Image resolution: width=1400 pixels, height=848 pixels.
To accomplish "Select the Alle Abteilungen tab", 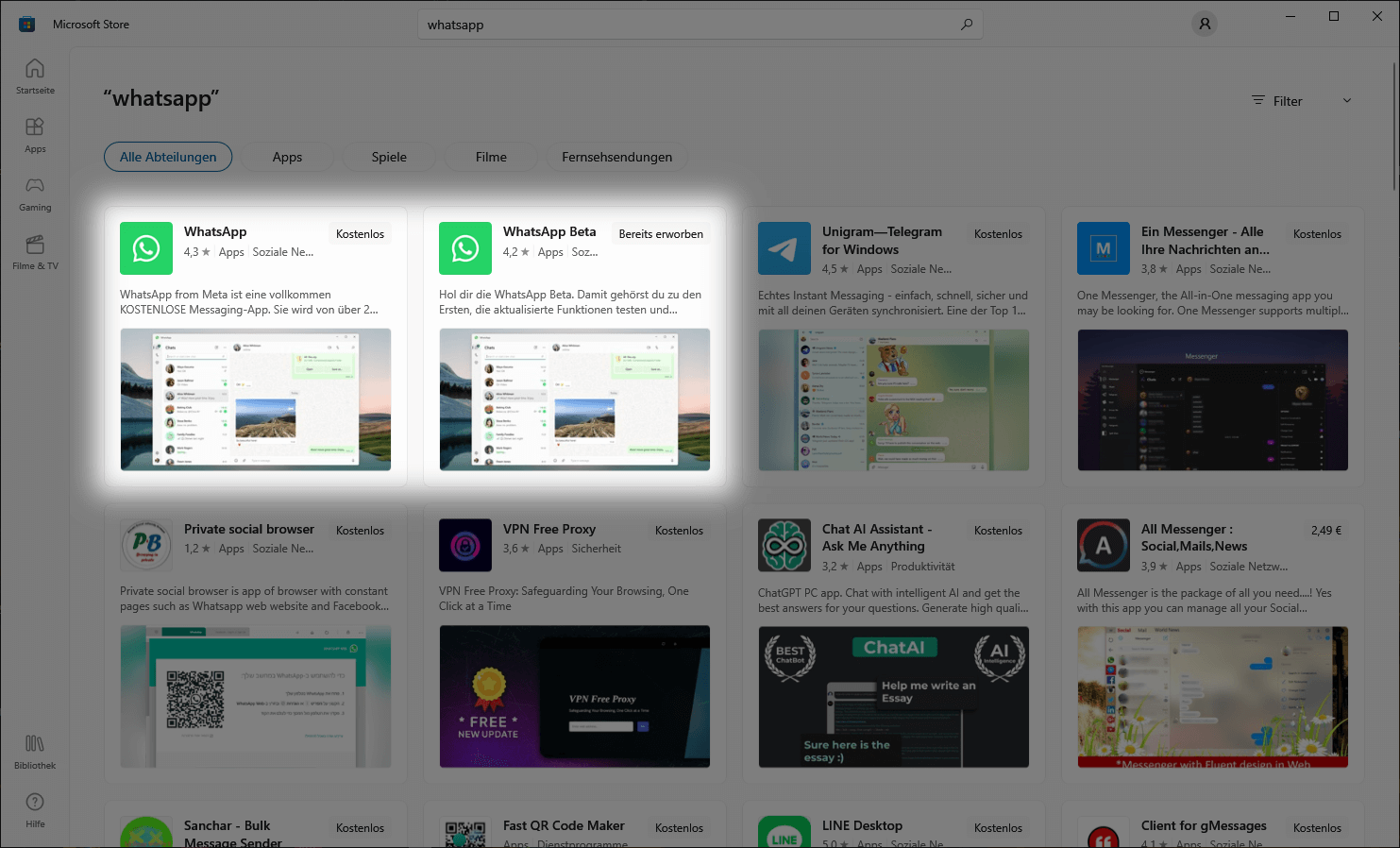I will coord(168,157).
